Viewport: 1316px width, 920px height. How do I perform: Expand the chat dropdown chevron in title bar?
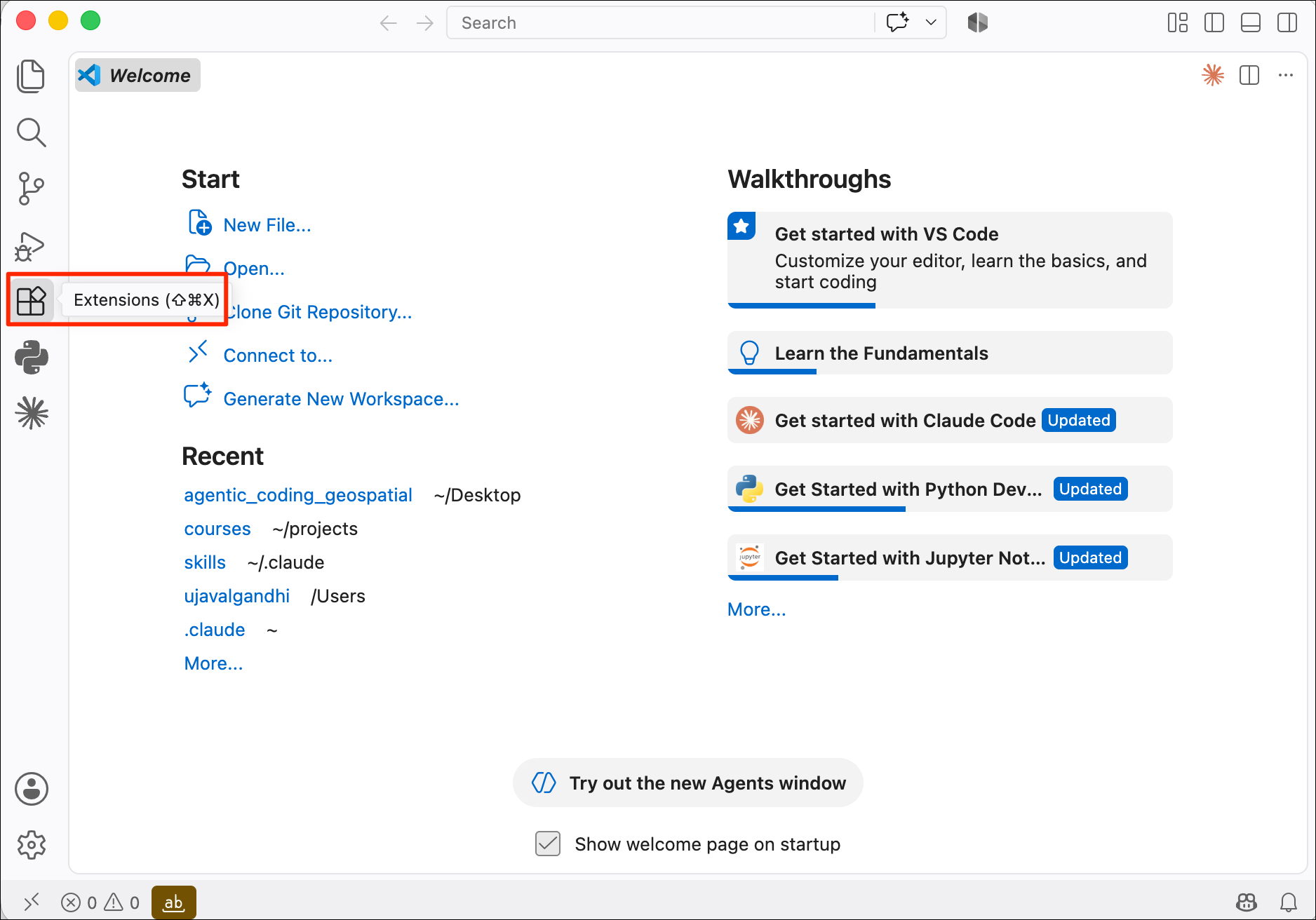point(931,22)
